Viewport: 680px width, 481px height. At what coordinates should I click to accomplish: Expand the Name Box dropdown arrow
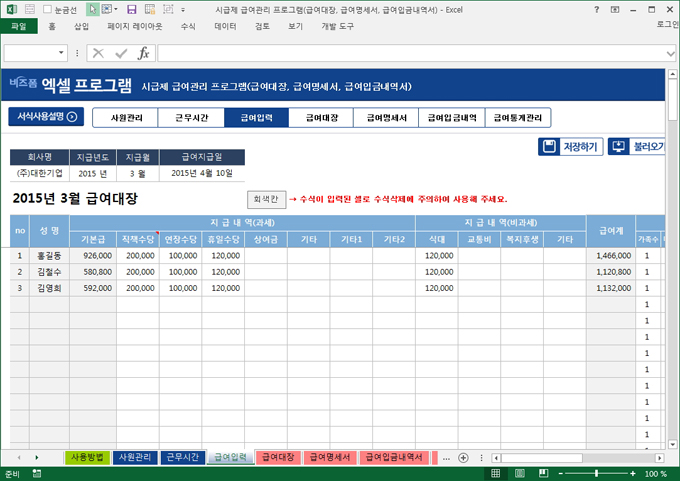click(x=61, y=53)
